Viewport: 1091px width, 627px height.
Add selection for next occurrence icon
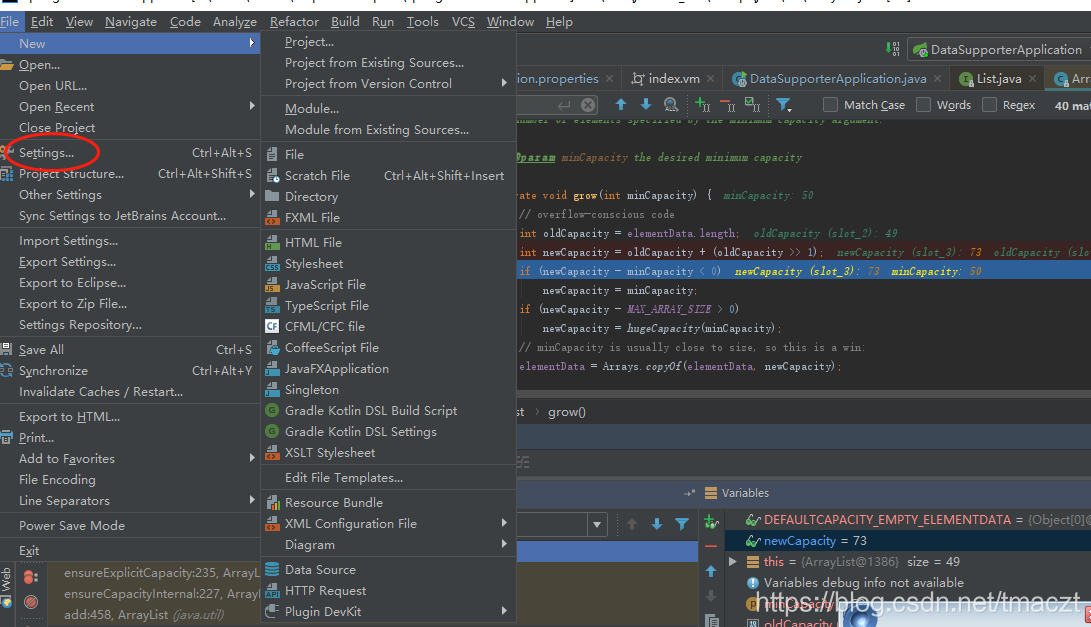click(703, 104)
